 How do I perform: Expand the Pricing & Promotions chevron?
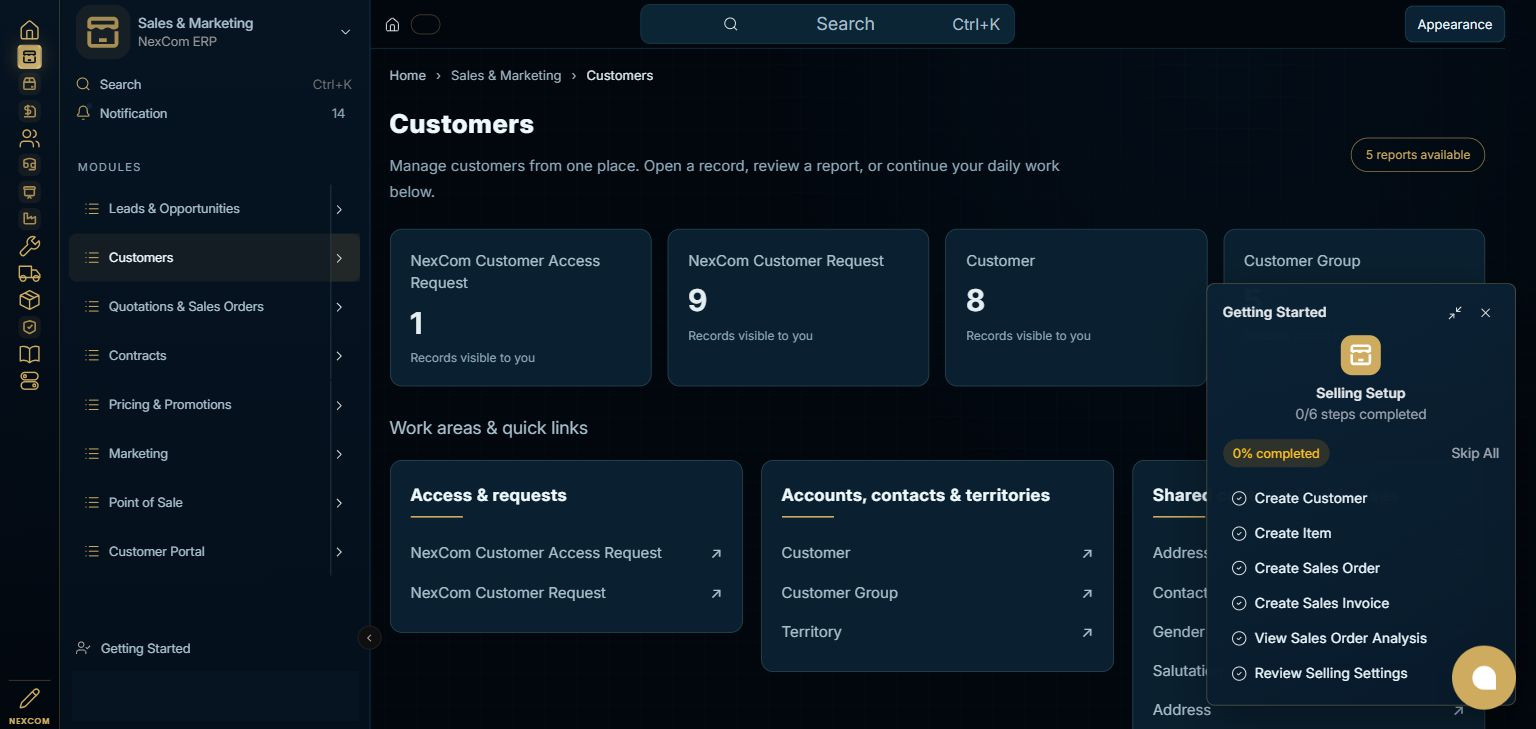pyautogui.click(x=339, y=405)
